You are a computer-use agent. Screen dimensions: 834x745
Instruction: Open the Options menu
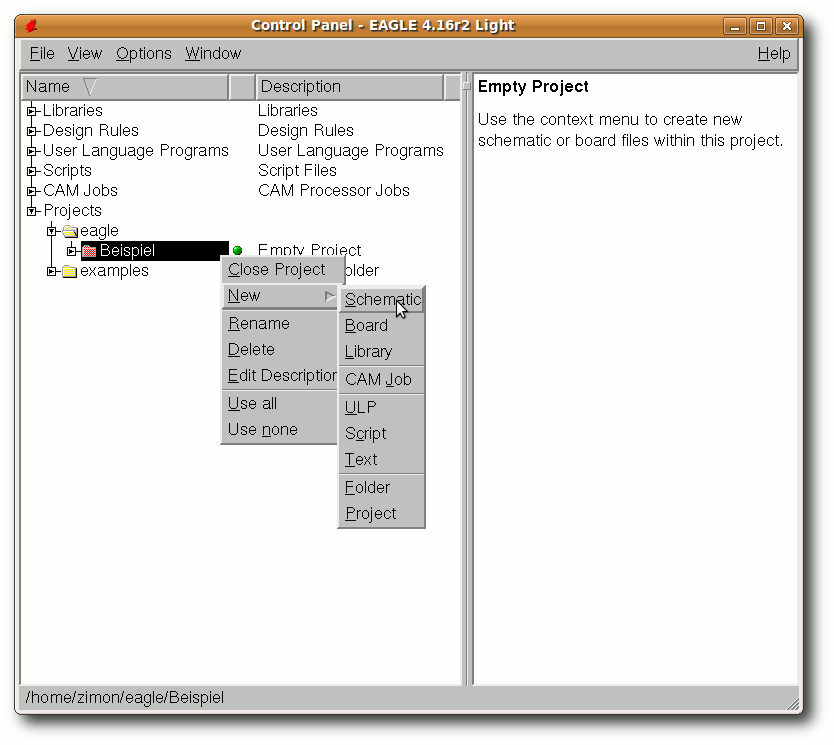click(144, 54)
